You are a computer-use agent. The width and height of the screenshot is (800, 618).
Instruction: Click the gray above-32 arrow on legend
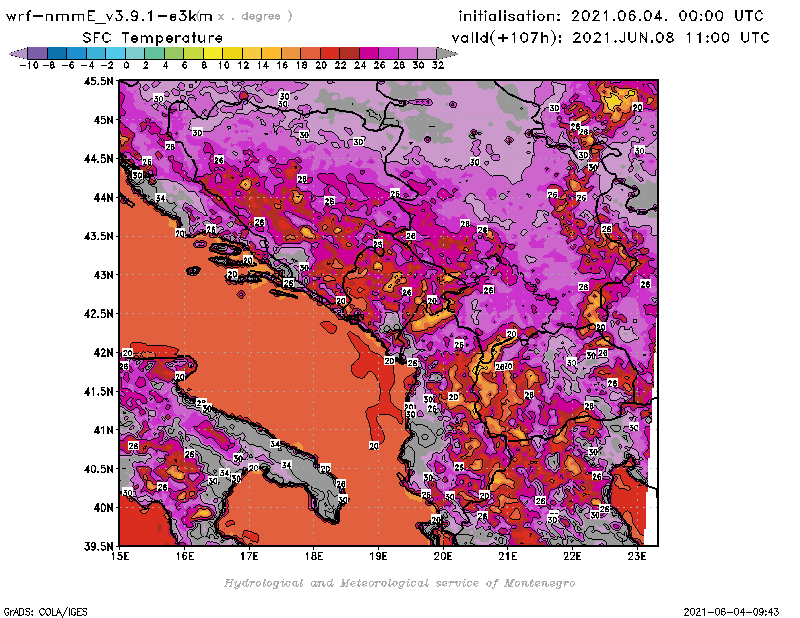click(x=447, y=54)
